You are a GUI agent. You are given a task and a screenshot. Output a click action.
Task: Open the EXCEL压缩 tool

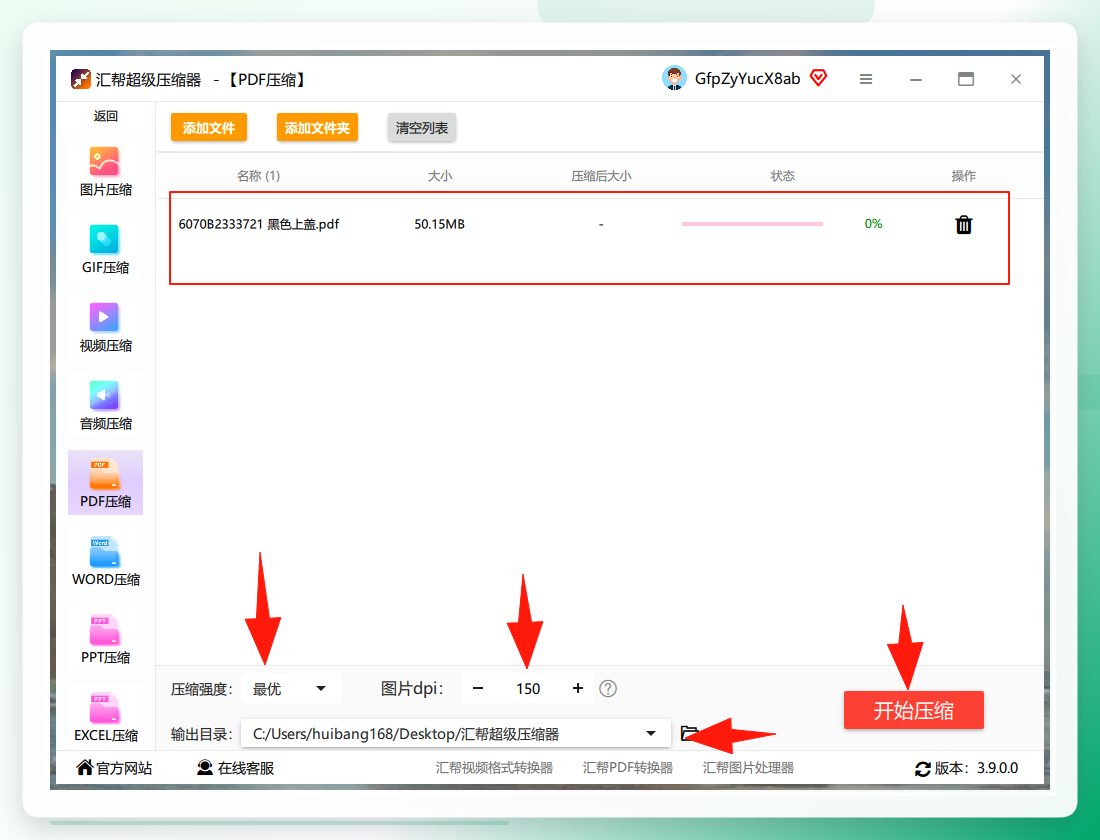point(105,716)
